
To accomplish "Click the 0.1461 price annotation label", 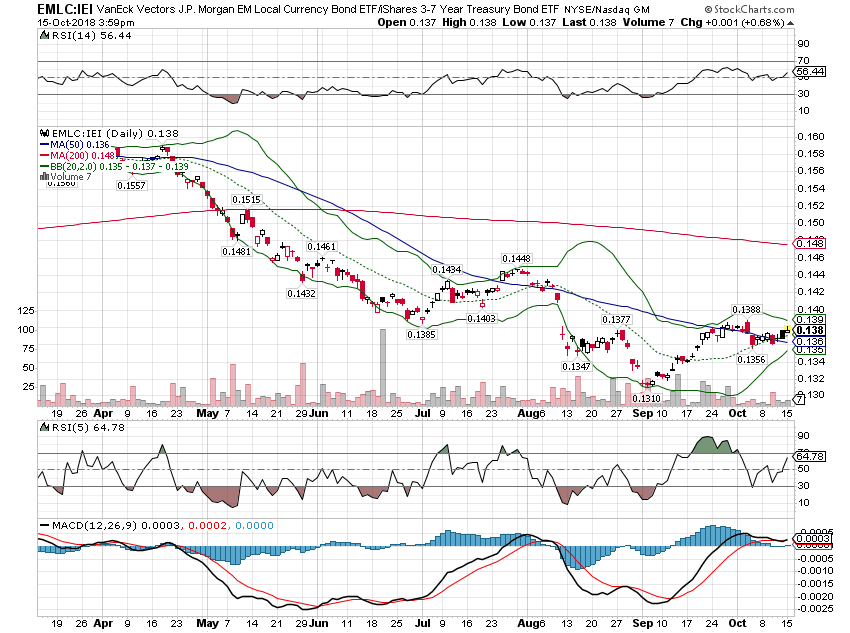I will click(x=321, y=247).
